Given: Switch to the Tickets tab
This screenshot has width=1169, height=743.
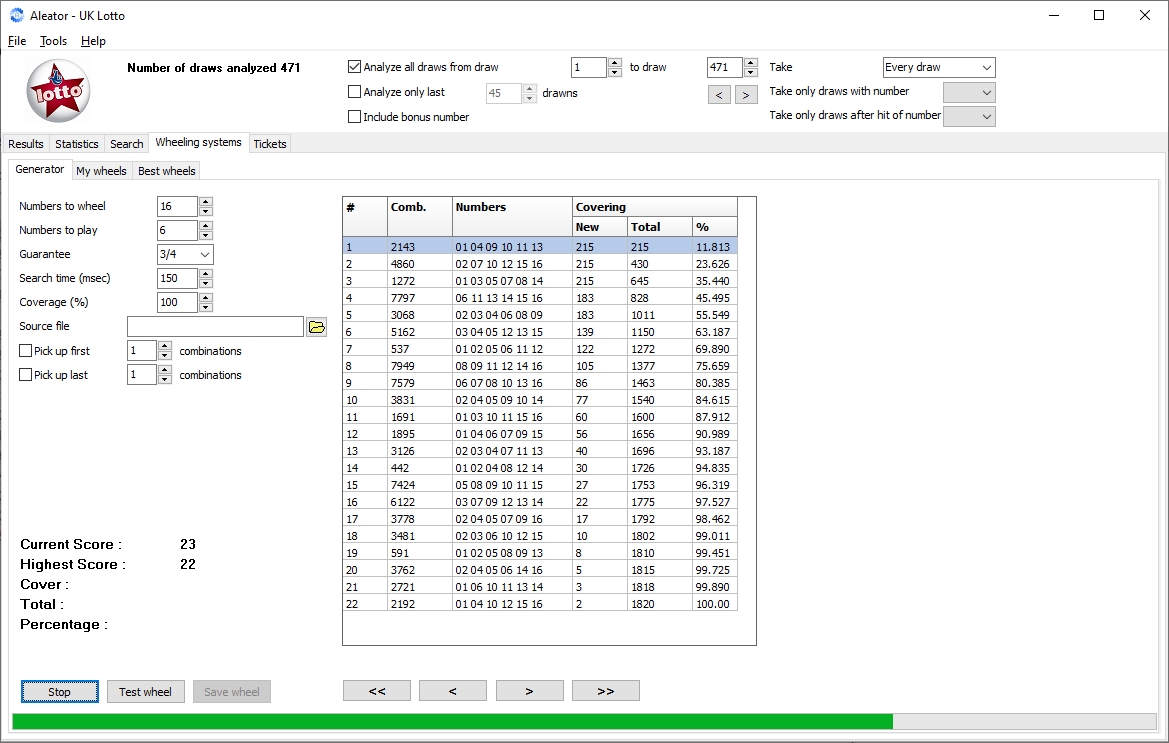Looking at the screenshot, I should click(x=270, y=144).
